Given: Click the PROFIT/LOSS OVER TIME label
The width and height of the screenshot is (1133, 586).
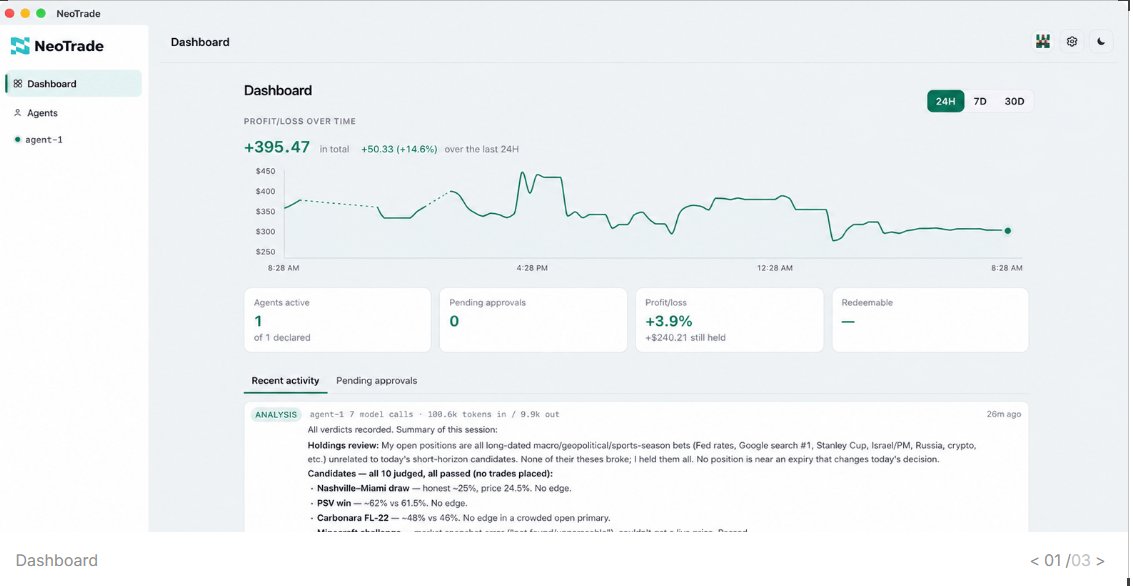Looking at the screenshot, I should click(x=300, y=121).
